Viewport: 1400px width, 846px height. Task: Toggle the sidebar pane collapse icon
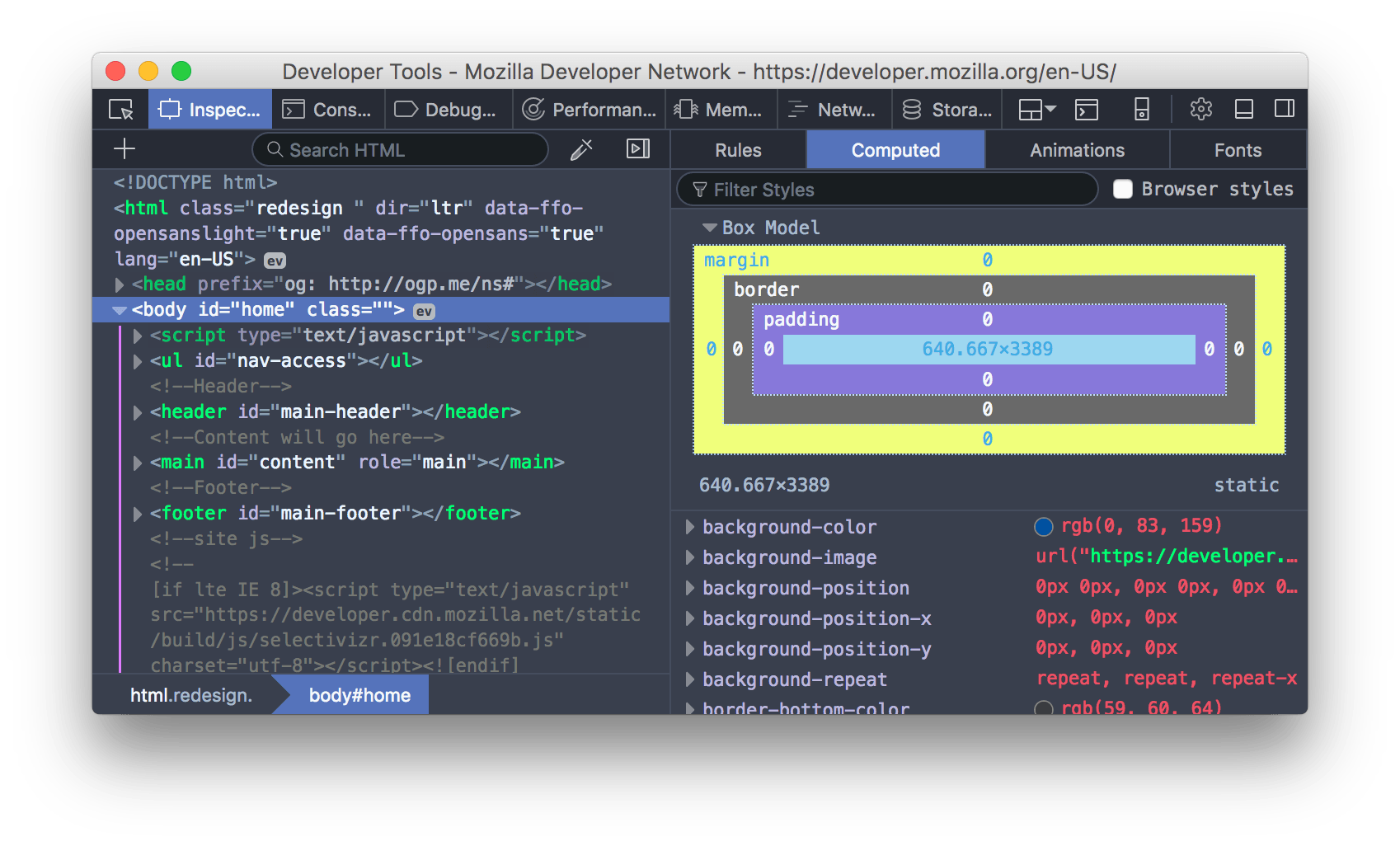click(x=638, y=148)
